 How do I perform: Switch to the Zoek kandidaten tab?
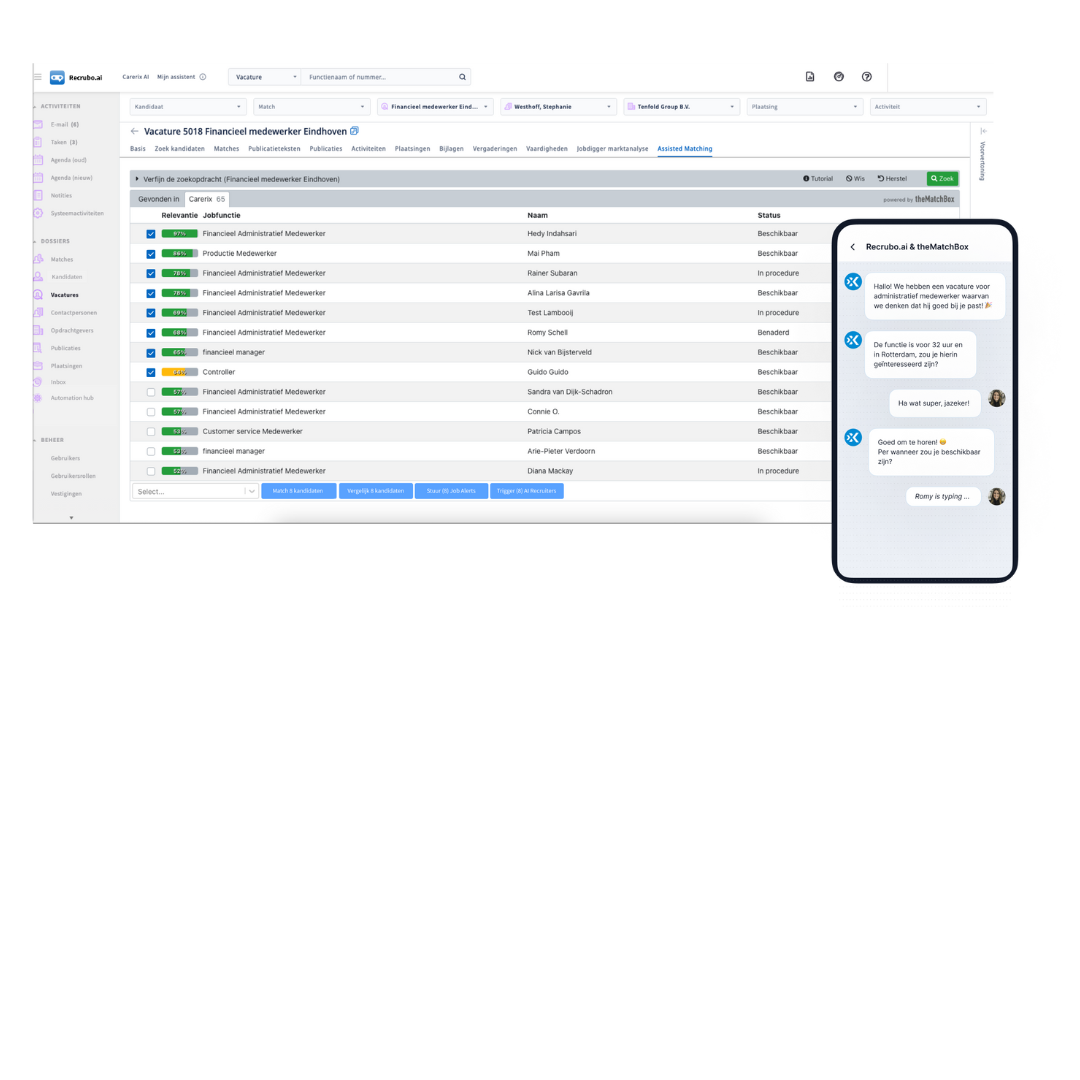click(180, 149)
